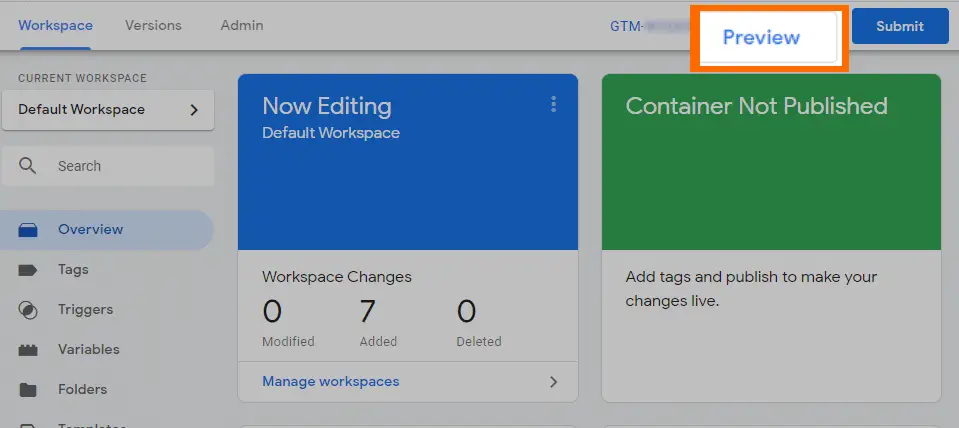Click the Folders folder icon
This screenshot has height=428, width=959.
pos(28,390)
